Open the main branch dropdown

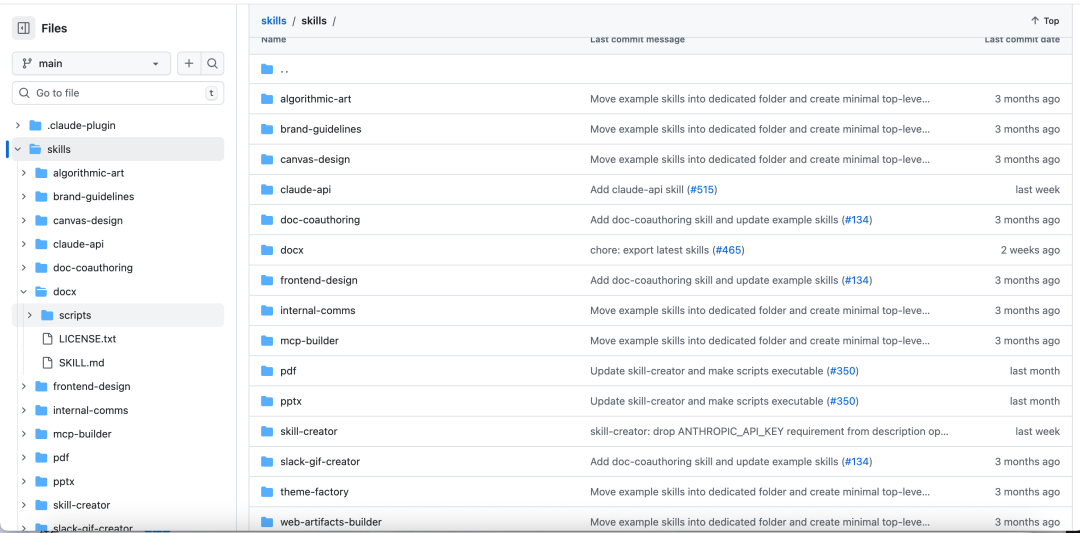click(x=91, y=63)
